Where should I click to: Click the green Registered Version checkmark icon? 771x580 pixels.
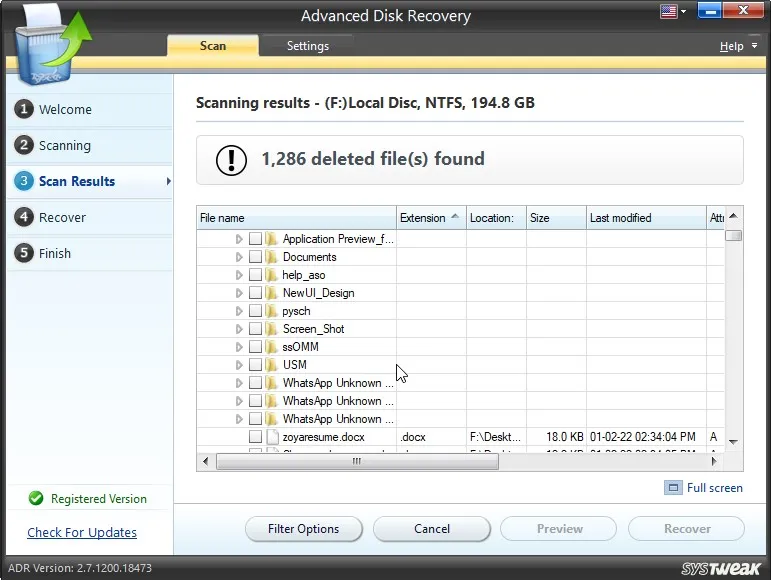click(36, 498)
